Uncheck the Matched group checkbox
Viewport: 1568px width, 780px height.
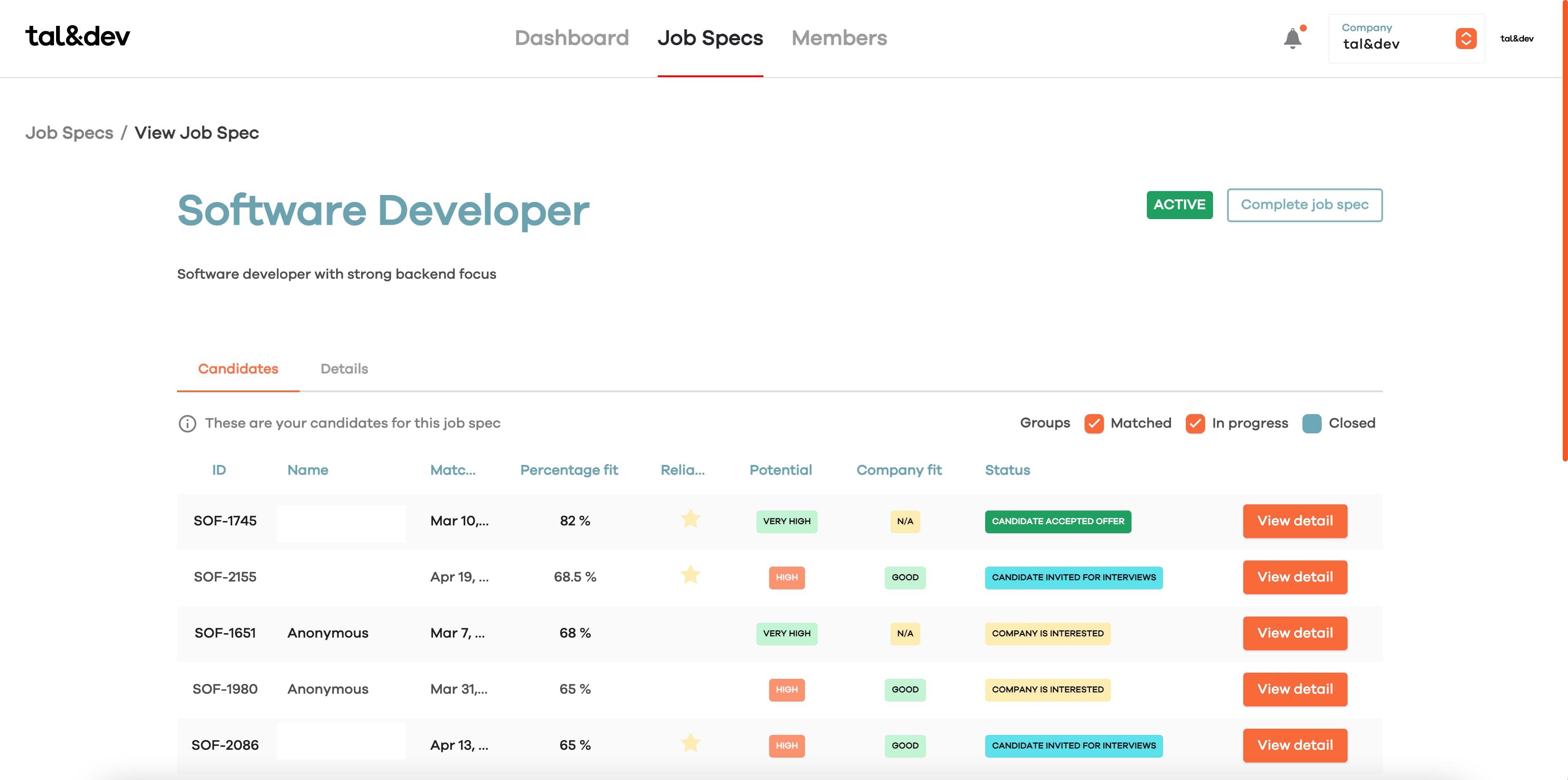pyautogui.click(x=1094, y=423)
